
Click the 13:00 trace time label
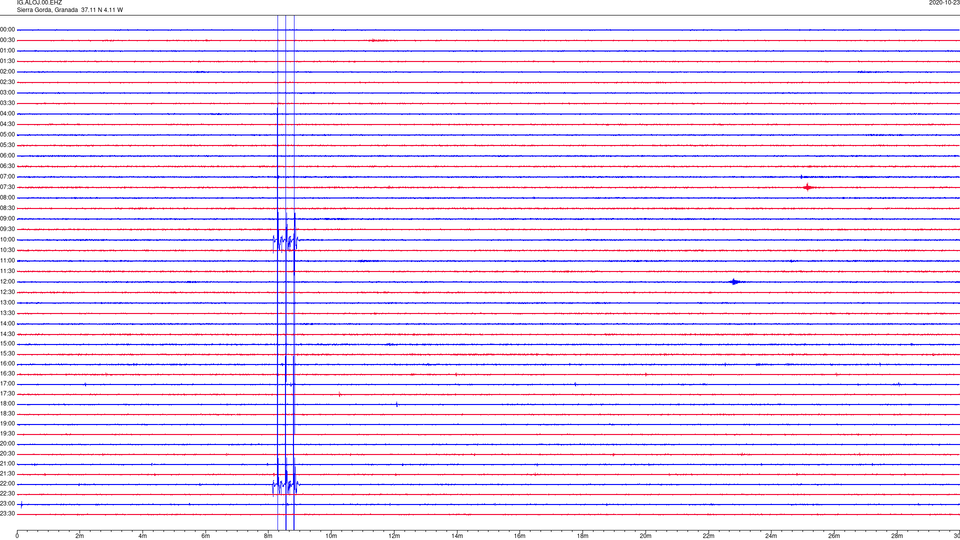point(7,302)
